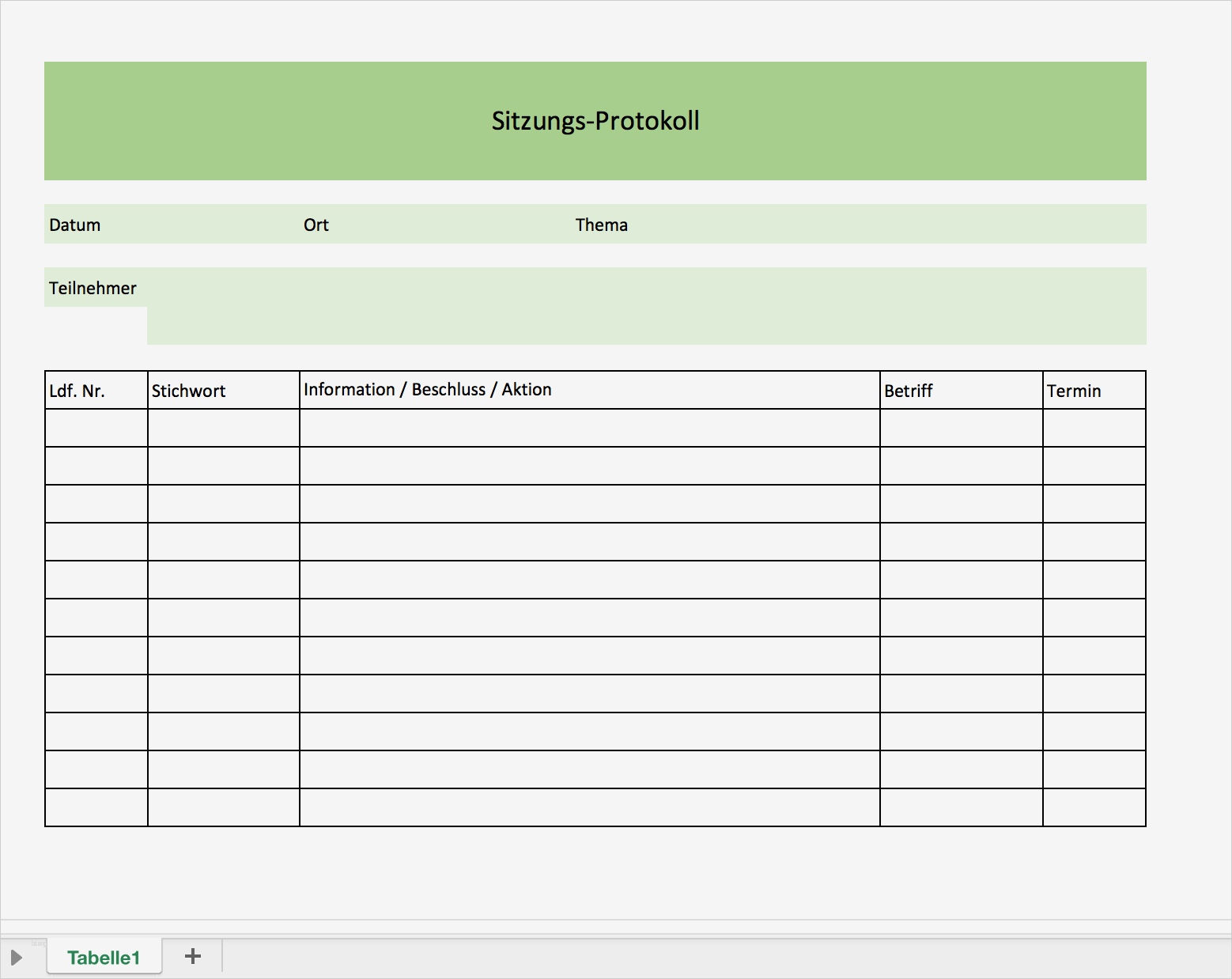The width and height of the screenshot is (1232, 979).
Task: Click the add new sheet plus icon
Action: coord(191,956)
